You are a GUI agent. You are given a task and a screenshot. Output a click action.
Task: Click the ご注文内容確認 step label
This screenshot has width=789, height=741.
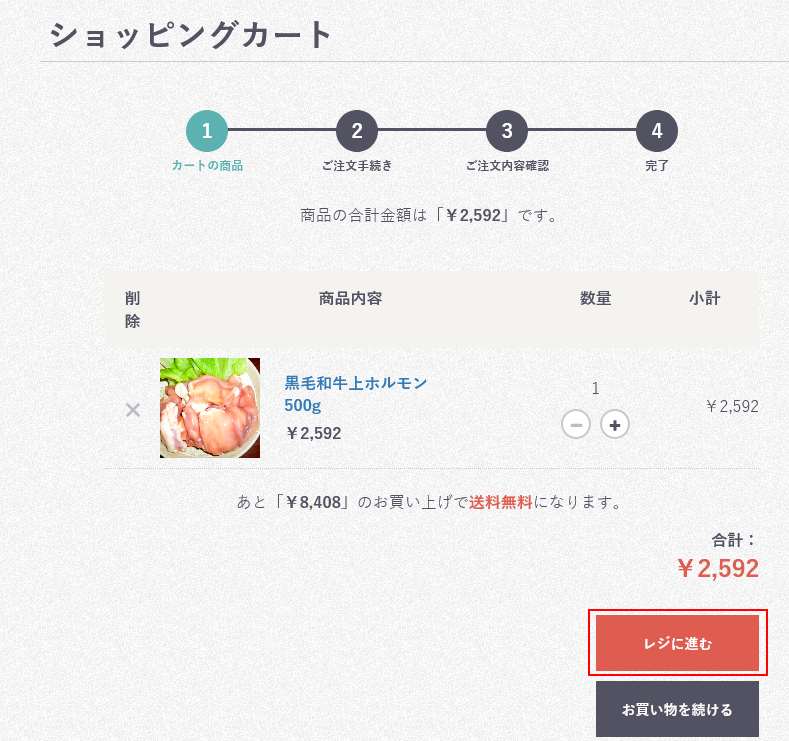[507, 166]
